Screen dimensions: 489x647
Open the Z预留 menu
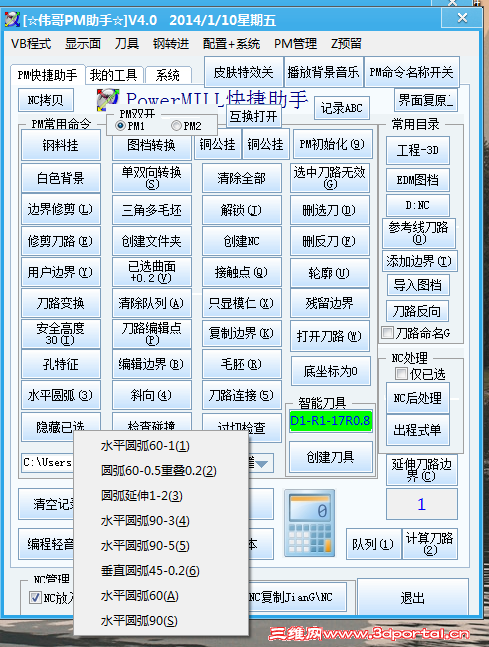[346, 44]
